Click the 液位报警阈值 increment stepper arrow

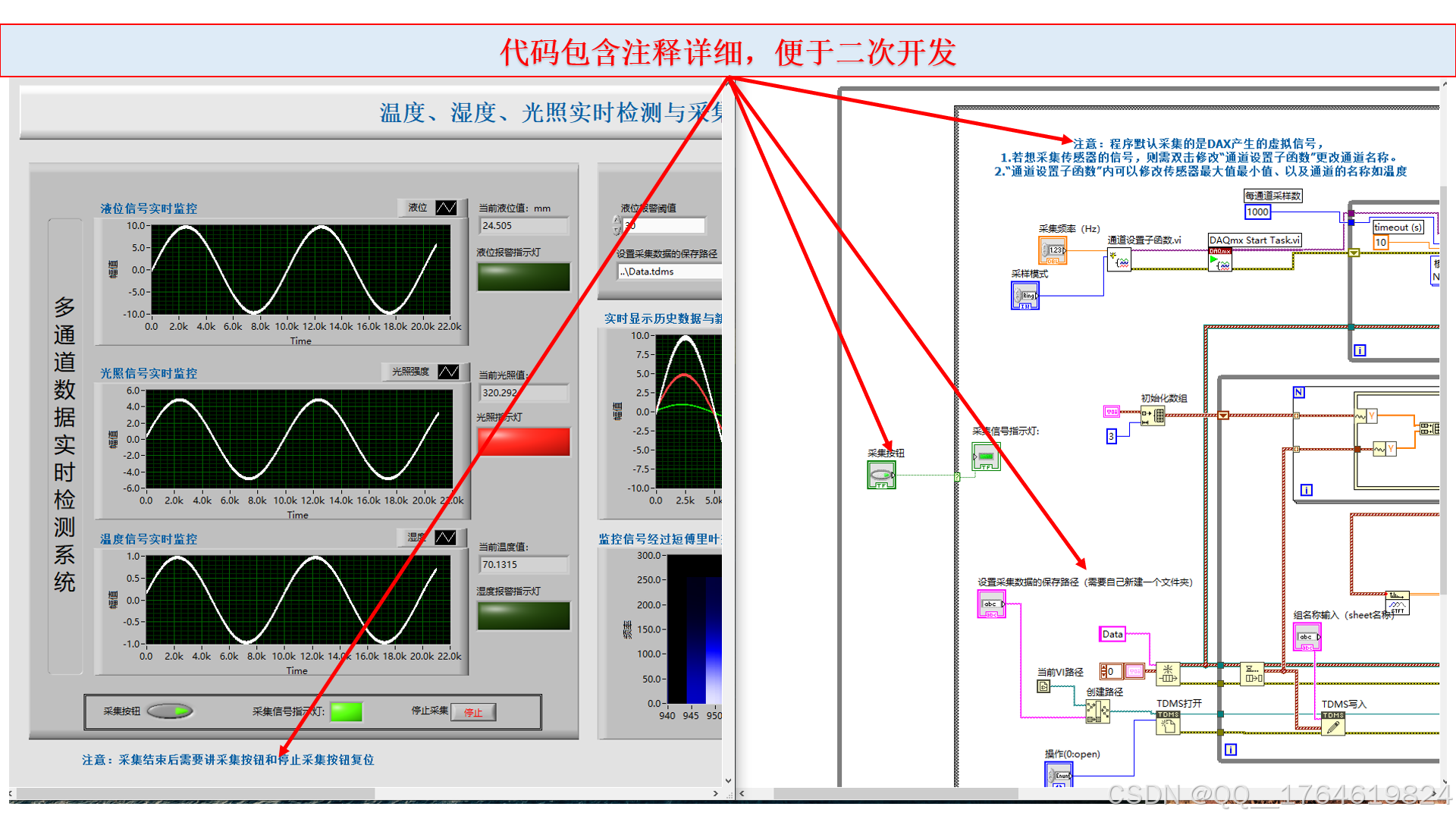click(x=617, y=221)
